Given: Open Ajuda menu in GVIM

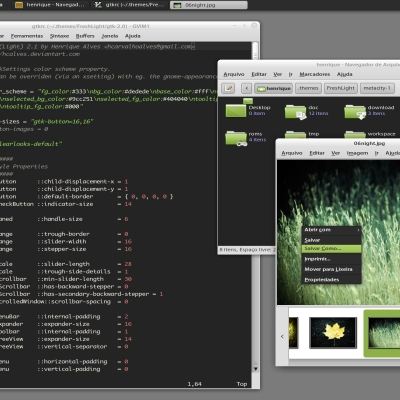Looking at the screenshot, I should pyautogui.click(x=133, y=36).
